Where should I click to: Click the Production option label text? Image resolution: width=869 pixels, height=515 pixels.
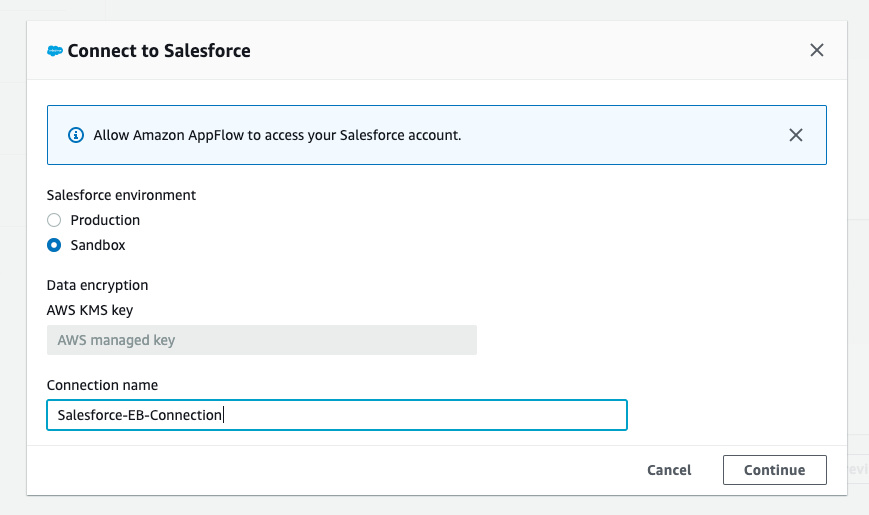[x=105, y=220]
